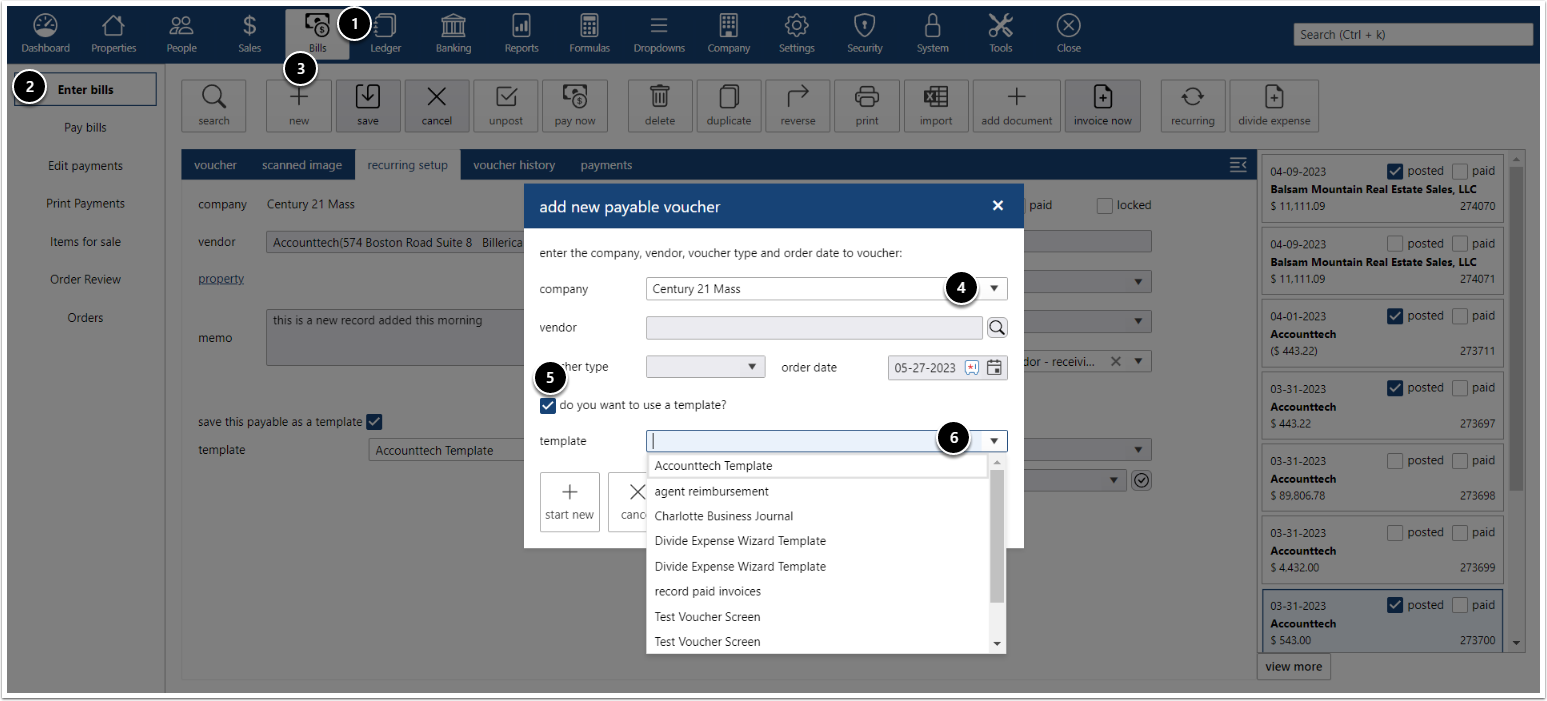This screenshot has height=701, width=1547.
Task: Open the voucher type dropdown
Action: pos(753,367)
